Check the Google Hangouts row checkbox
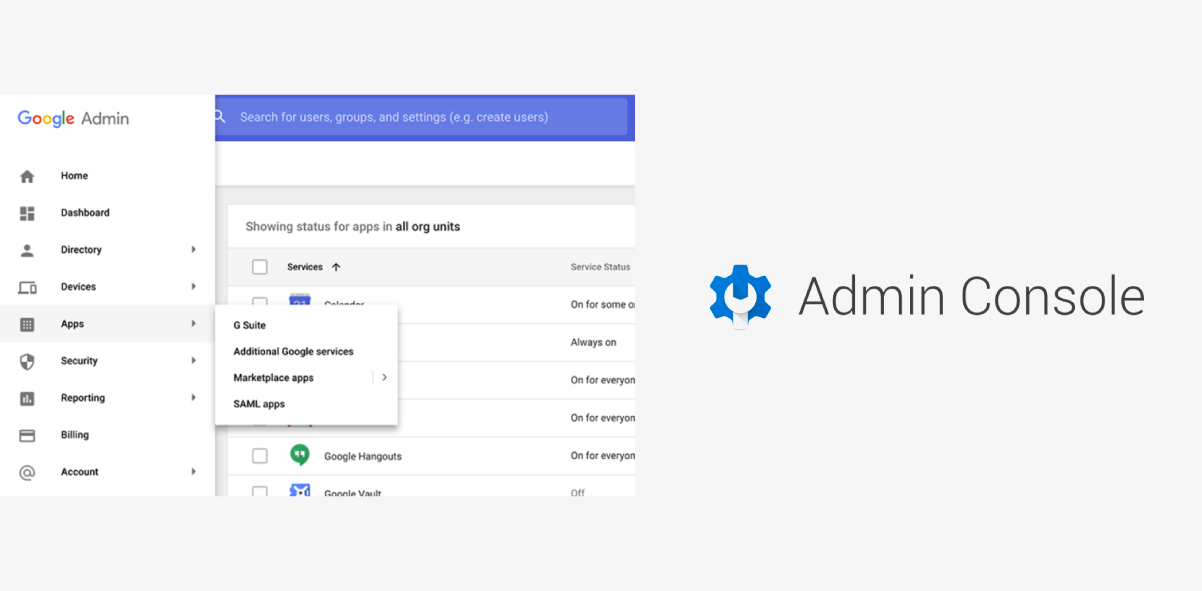This screenshot has height=591, width=1202. click(260, 456)
